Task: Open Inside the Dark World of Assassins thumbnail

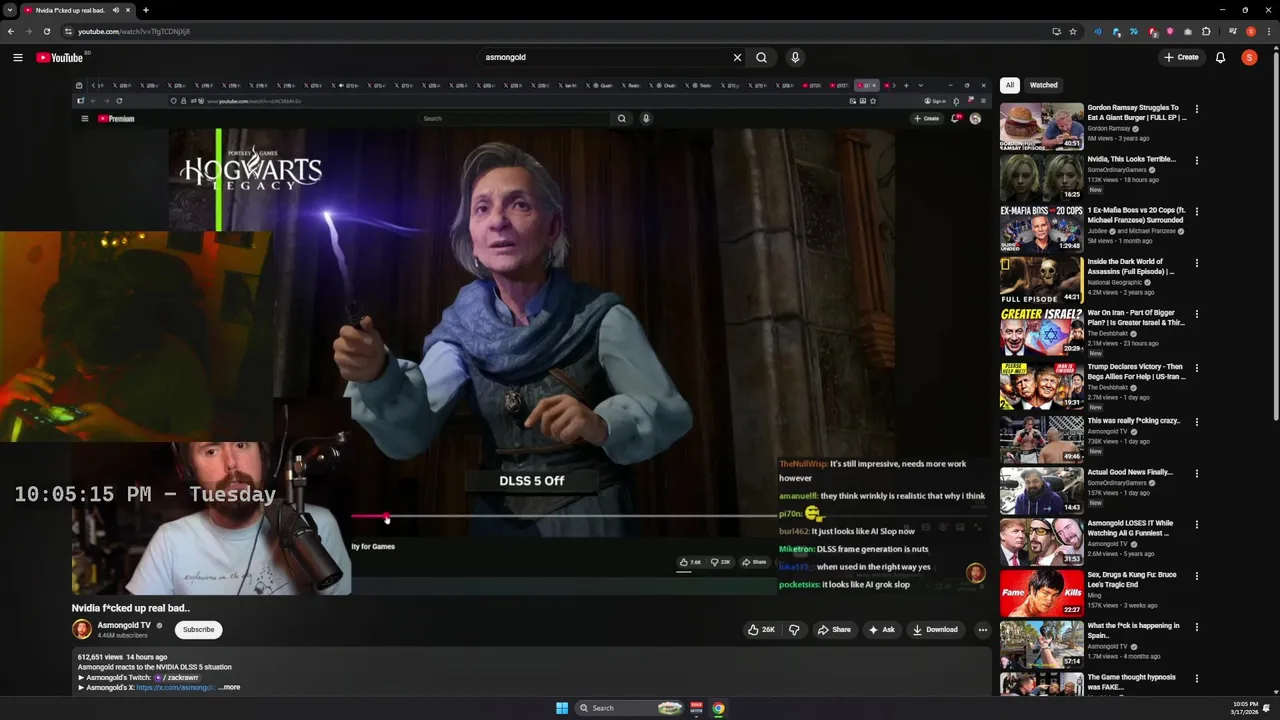Action: point(1042,280)
